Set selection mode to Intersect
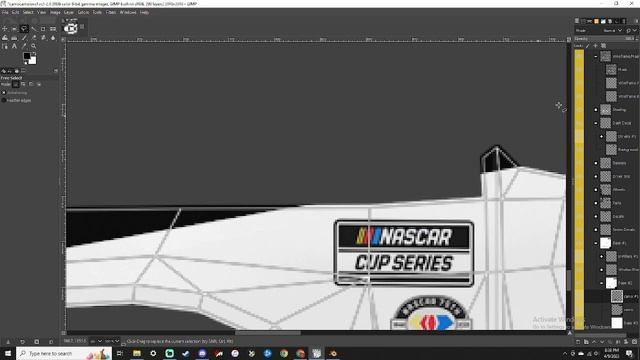Image resolution: width=640 pixels, height=360 pixels. (39, 84)
